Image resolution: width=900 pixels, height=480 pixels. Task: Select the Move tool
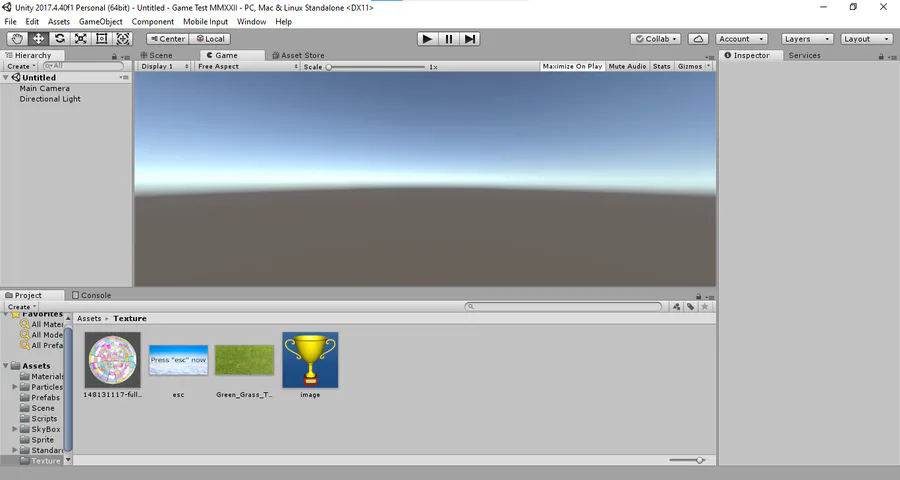(38, 38)
